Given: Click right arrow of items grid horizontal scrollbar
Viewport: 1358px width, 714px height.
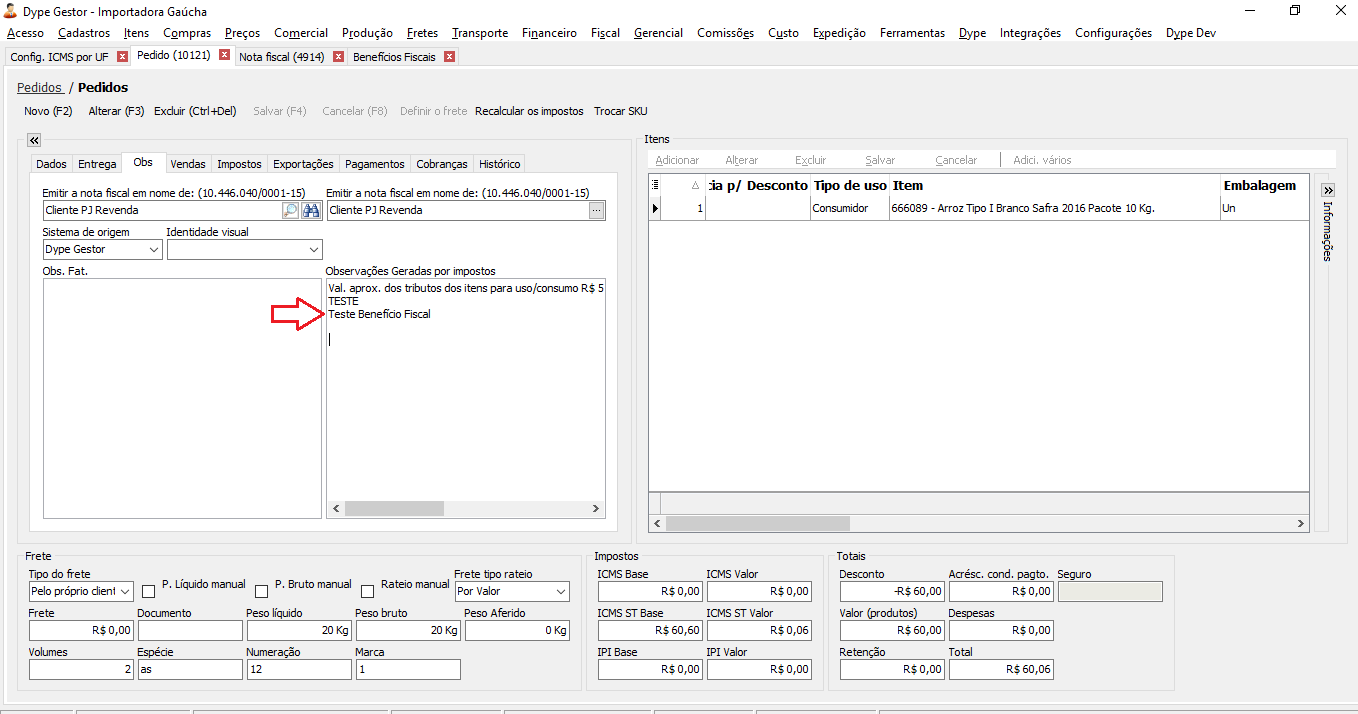Looking at the screenshot, I should (x=1301, y=523).
